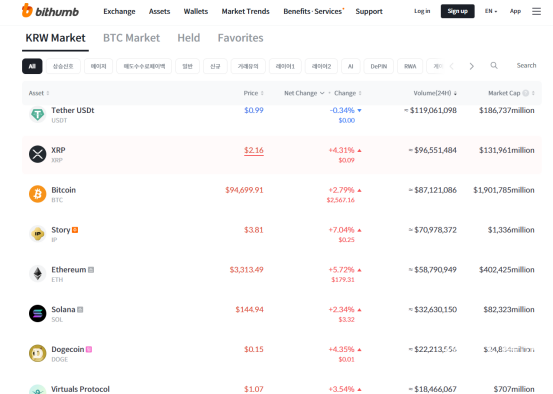Select the 일반 category filter
The height and width of the screenshot is (394, 553).
click(187, 66)
